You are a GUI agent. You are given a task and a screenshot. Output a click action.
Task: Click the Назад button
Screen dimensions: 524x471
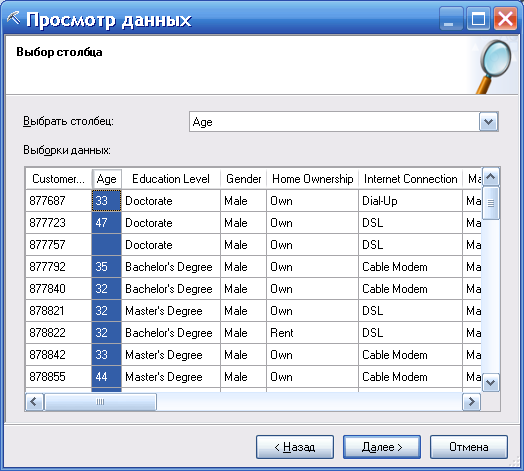[x=295, y=447]
